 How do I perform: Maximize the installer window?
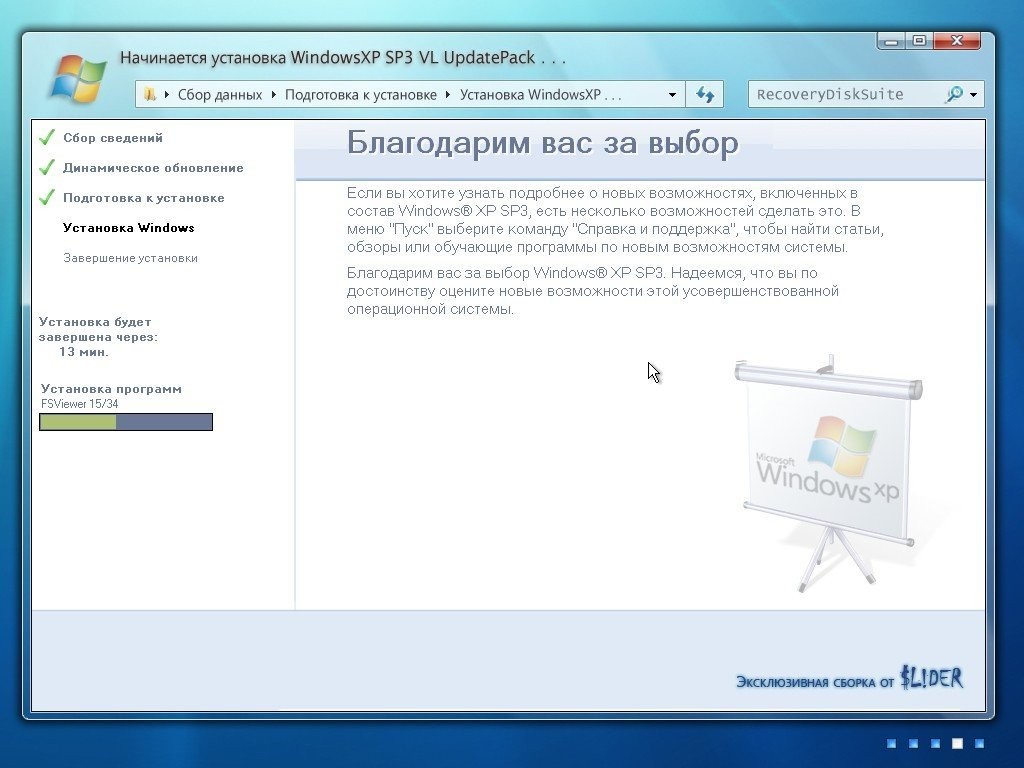pyautogui.click(x=920, y=41)
